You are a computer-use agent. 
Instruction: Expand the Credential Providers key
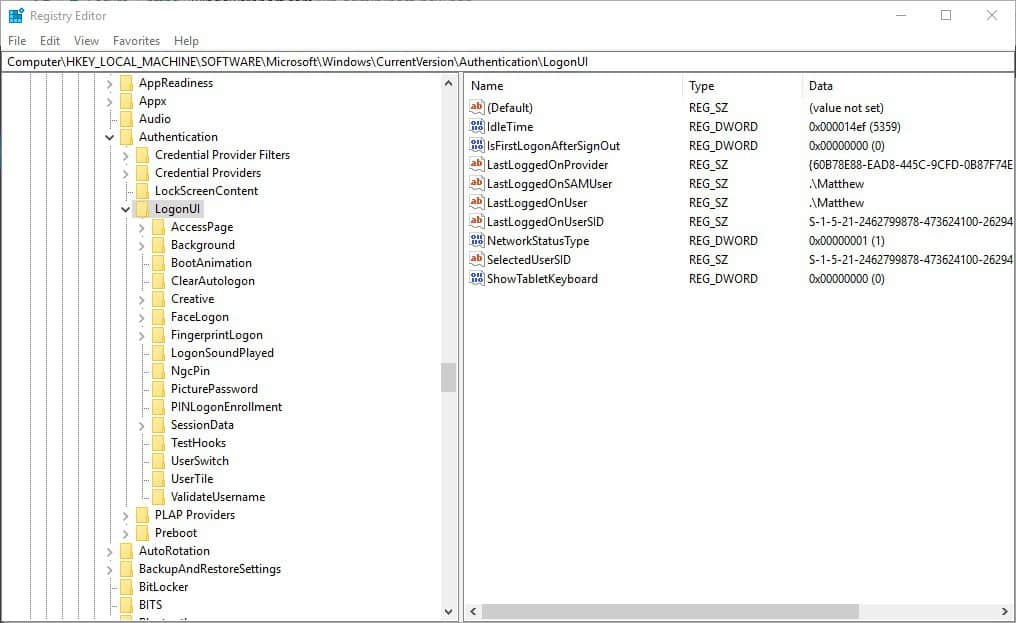[x=126, y=174]
